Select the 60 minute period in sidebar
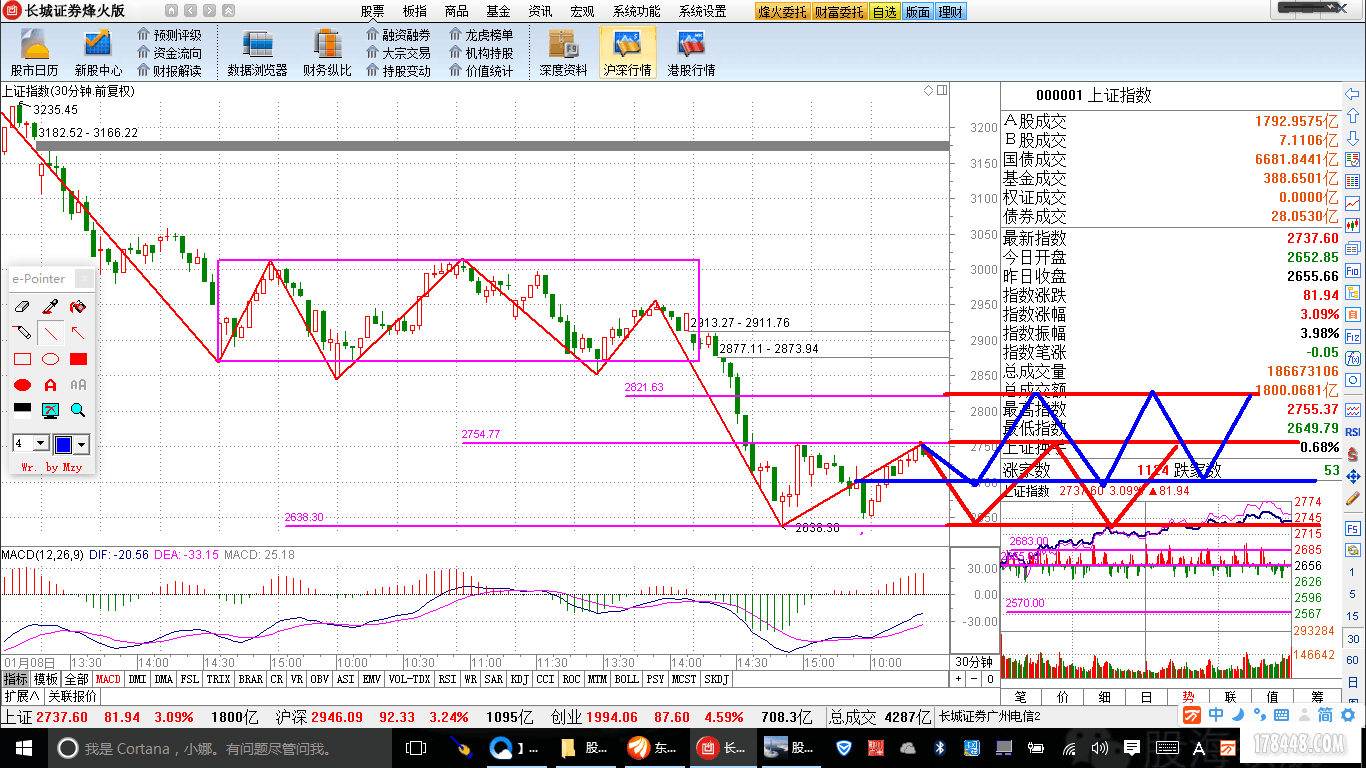The image size is (1366, 768). [1353, 660]
